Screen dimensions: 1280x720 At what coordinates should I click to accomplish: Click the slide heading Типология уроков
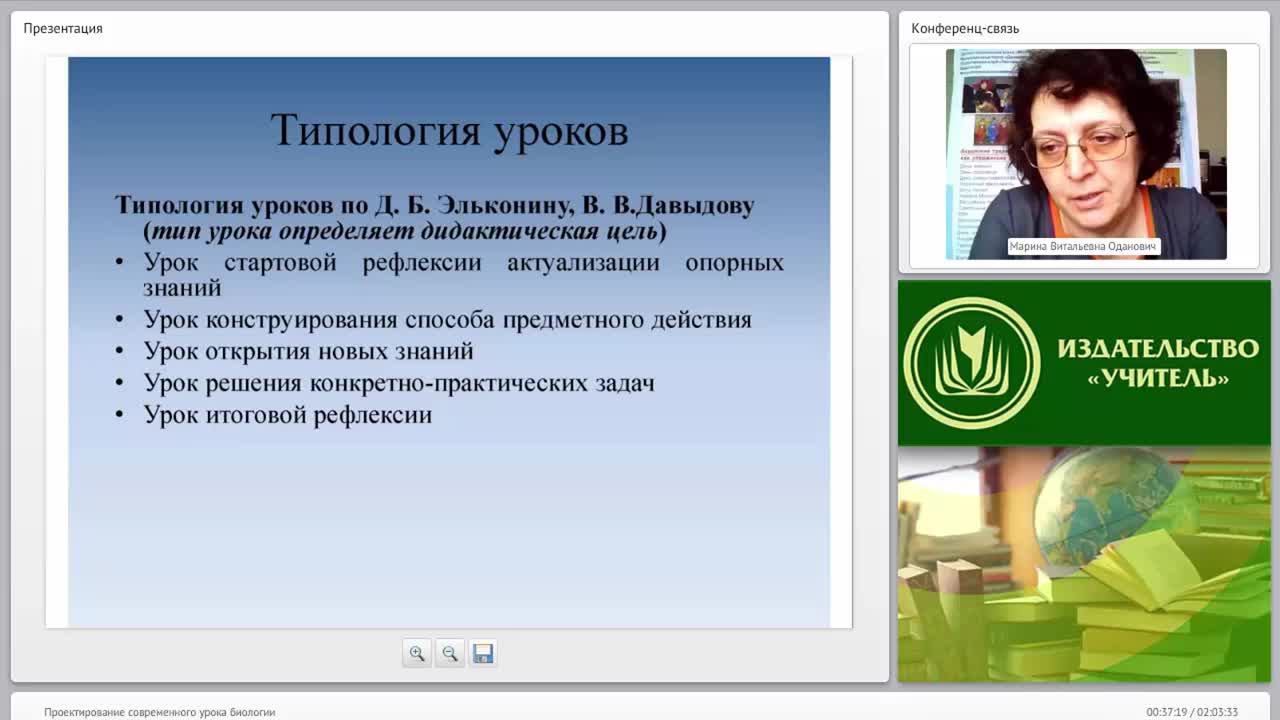click(449, 131)
